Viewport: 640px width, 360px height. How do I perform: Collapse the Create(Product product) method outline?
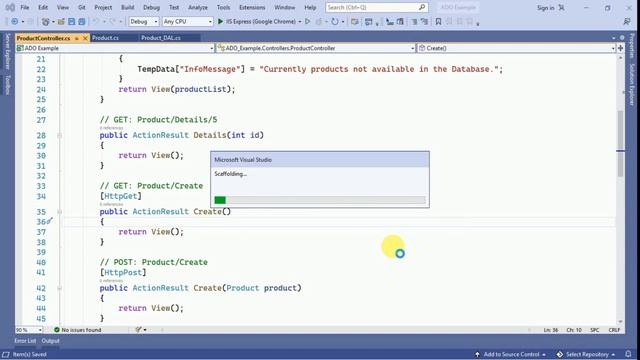point(60,288)
